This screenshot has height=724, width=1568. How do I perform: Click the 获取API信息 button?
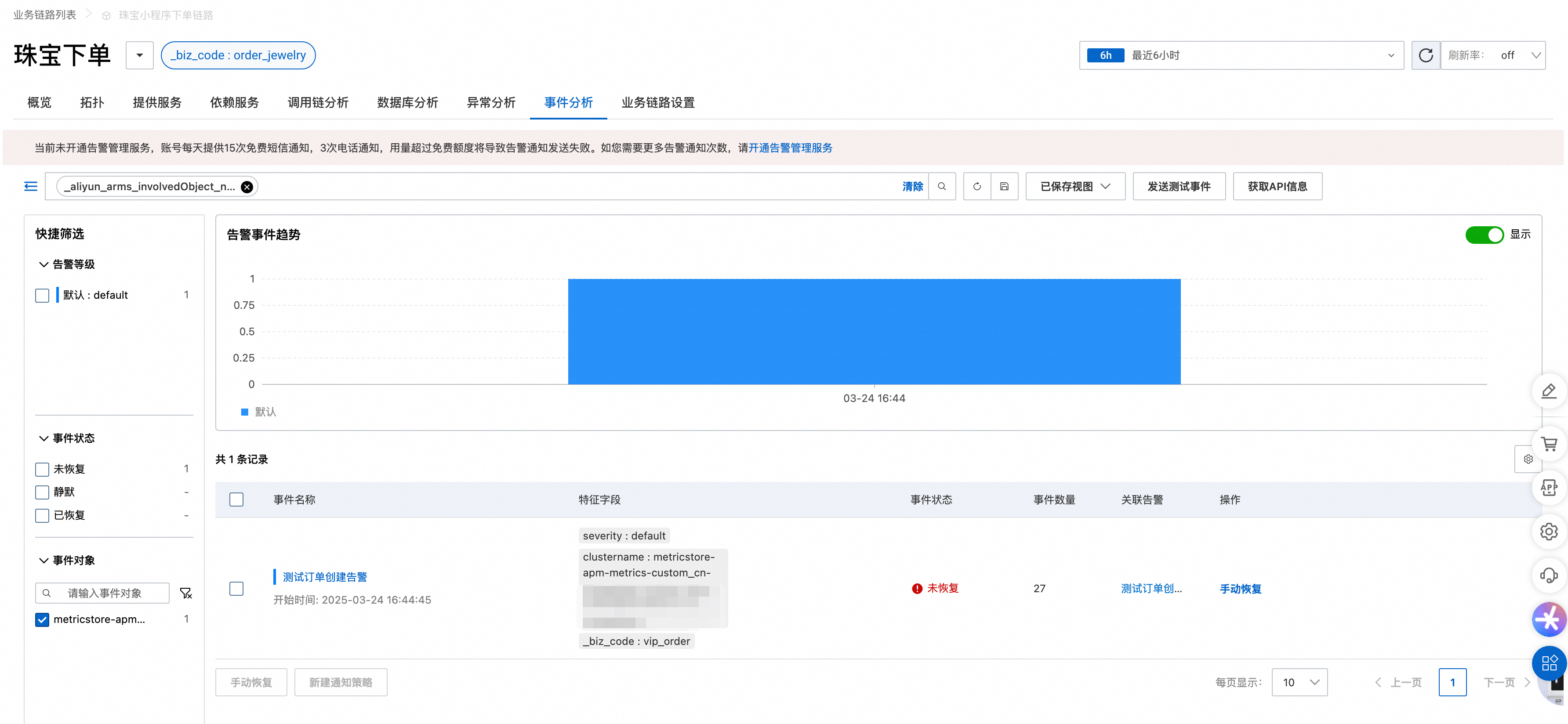pyautogui.click(x=1277, y=186)
